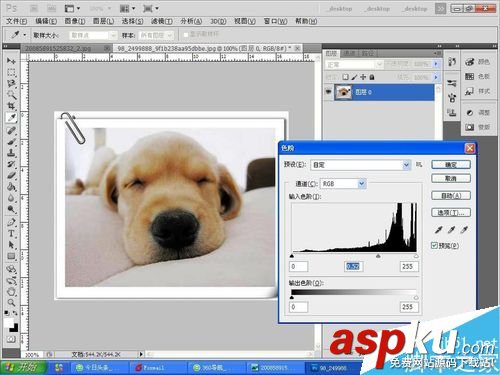Viewport: 500px width, 375px height.
Task: Open the arrange documents dropdown
Action: click(127, 9)
